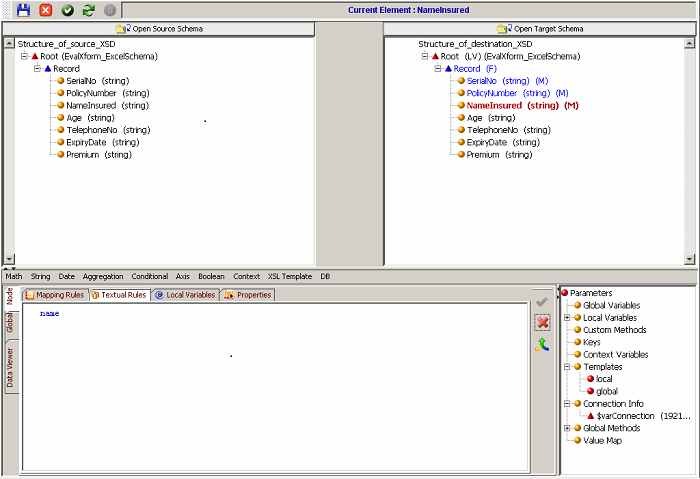Click orange ball icon beside Keys
700x479 pixels.
pos(577,342)
